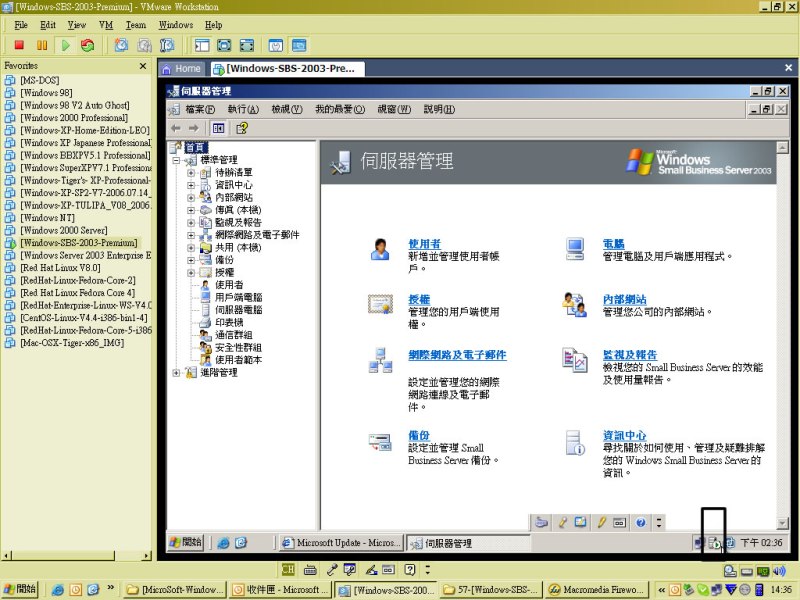Image resolution: width=800 pixels, height=600 pixels.
Task: Click the VMware Full Screen toolbar icon
Action: tap(247, 45)
